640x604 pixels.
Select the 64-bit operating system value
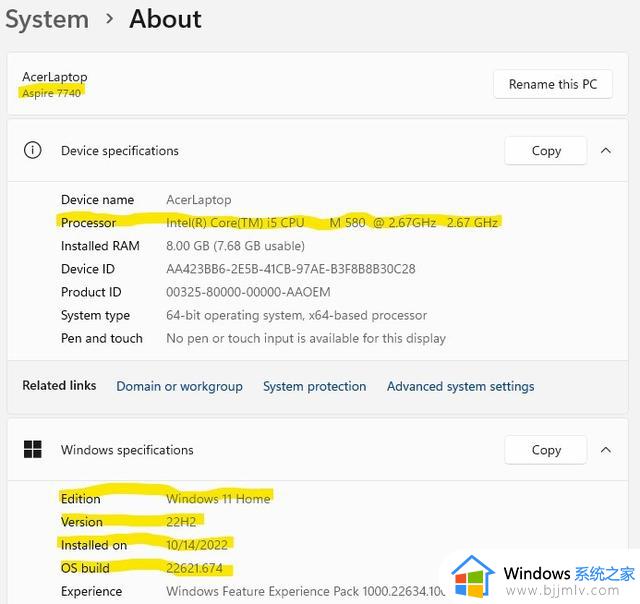click(296, 315)
